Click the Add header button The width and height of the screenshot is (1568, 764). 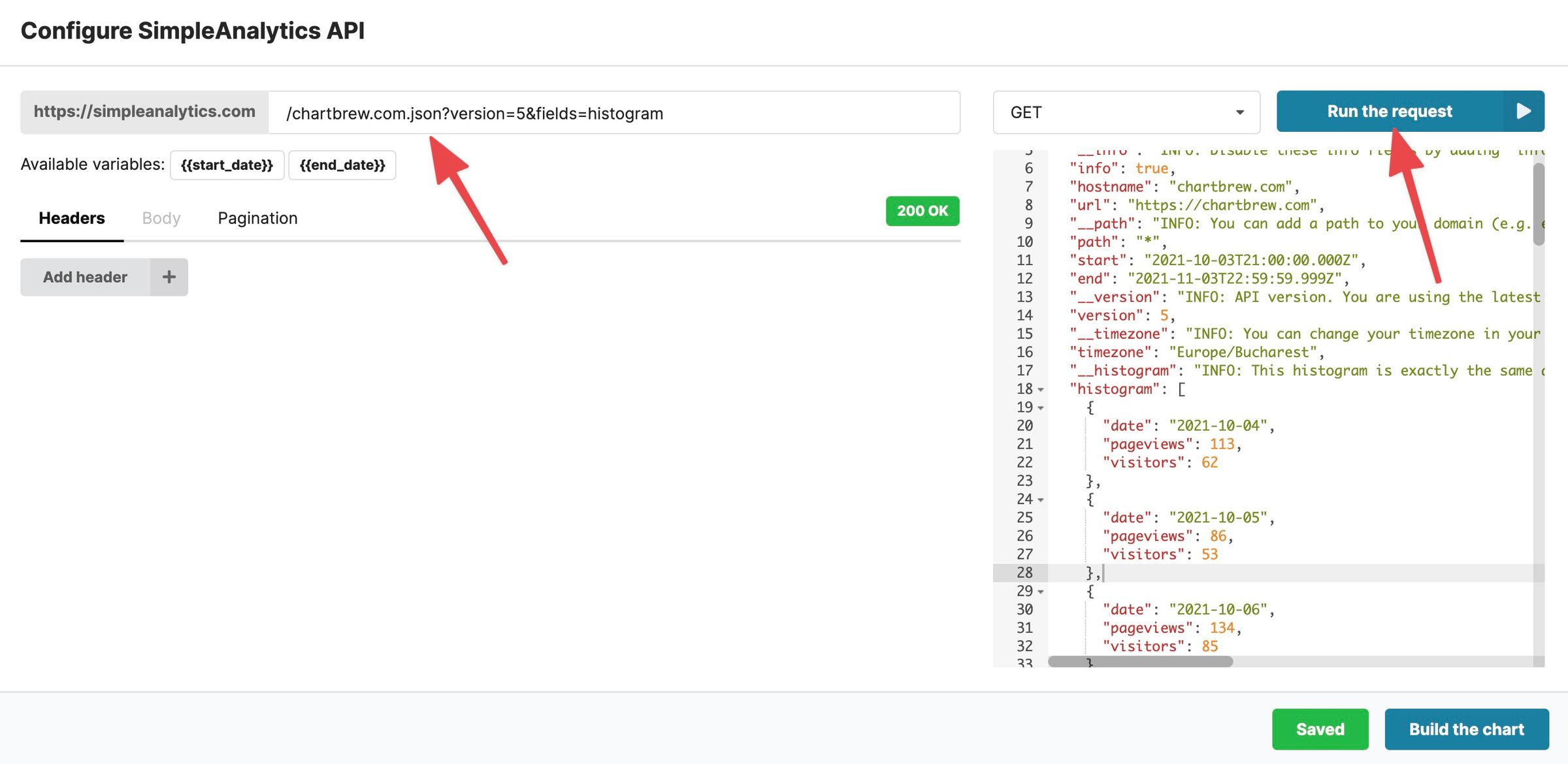[x=86, y=278]
